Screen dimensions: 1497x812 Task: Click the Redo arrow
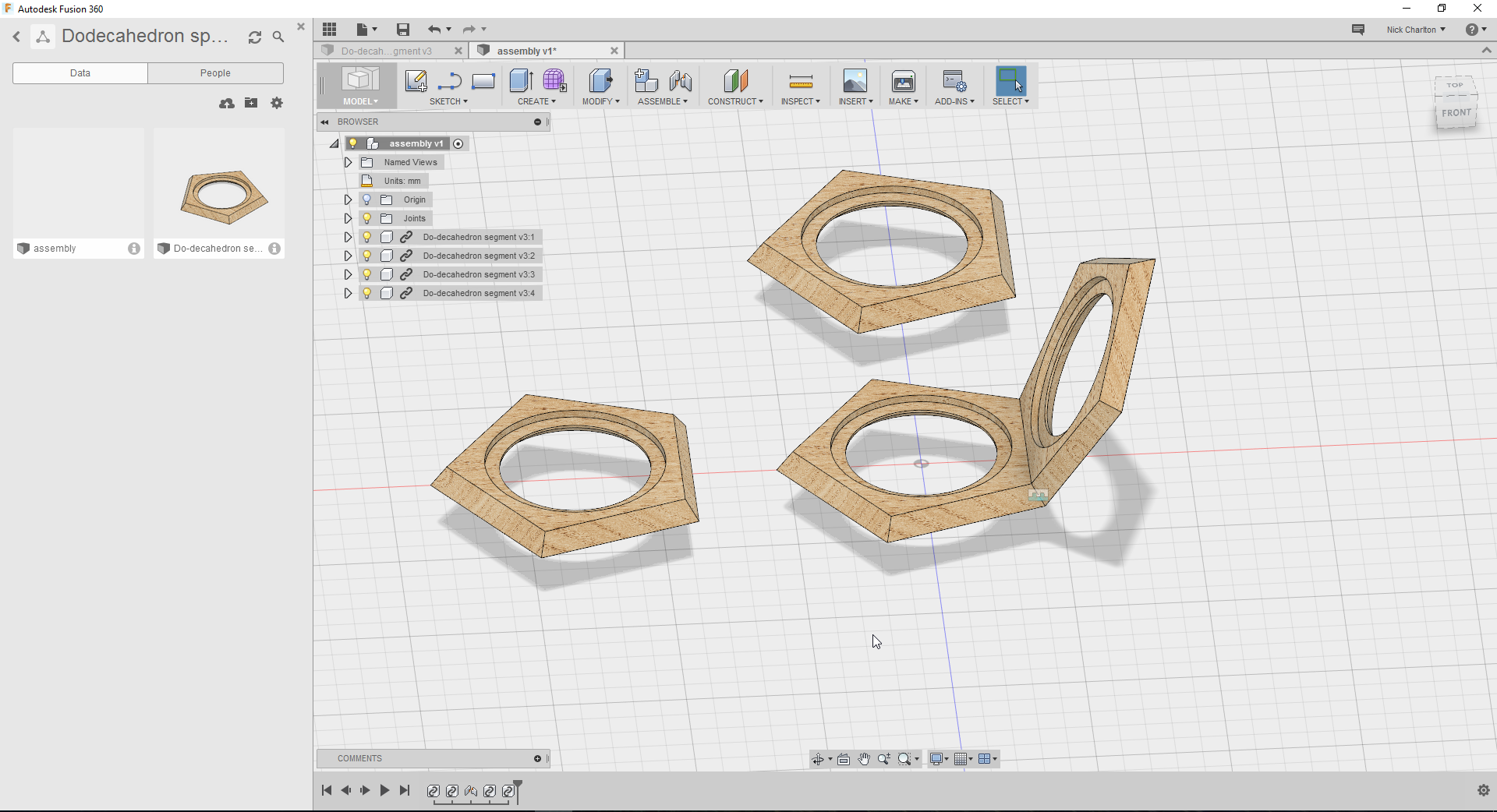coord(469,30)
